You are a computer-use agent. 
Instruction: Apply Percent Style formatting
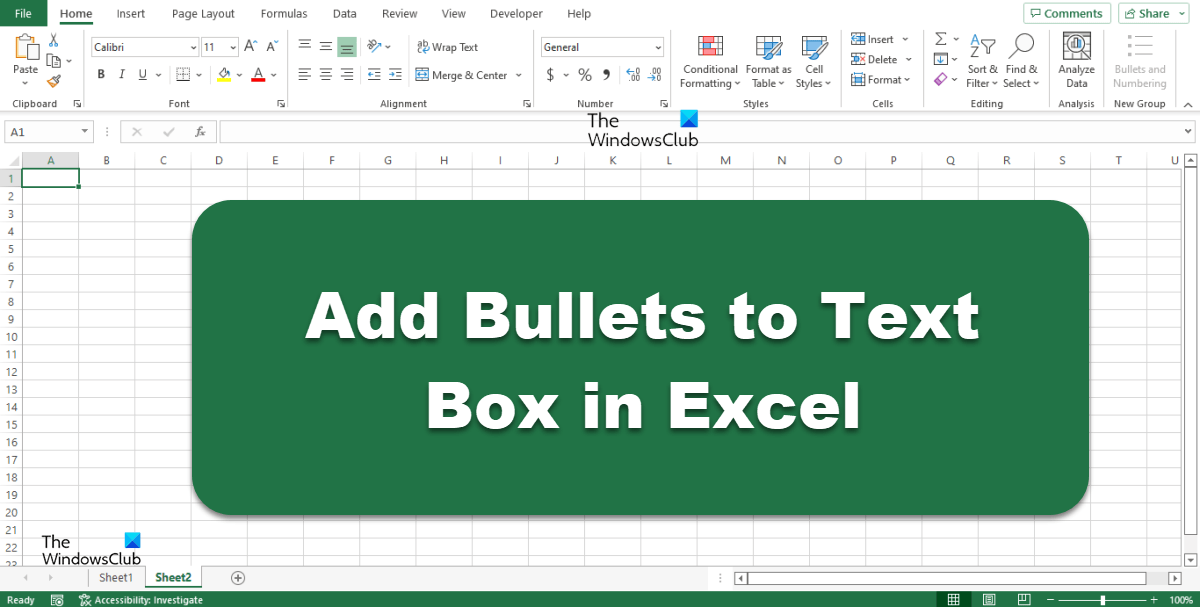pyautogui.click(x=584, y=74)
